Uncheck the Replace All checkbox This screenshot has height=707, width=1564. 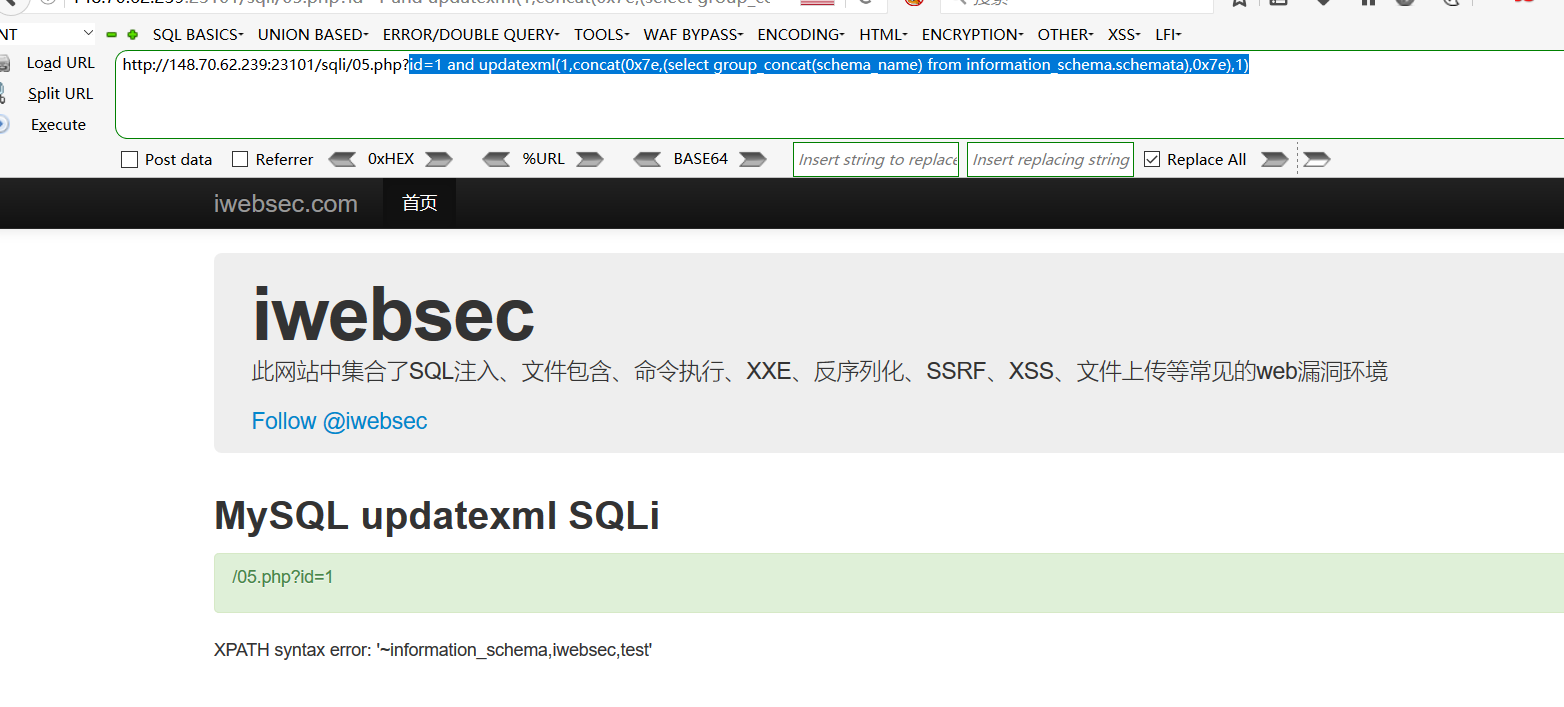click(1152, 159)
